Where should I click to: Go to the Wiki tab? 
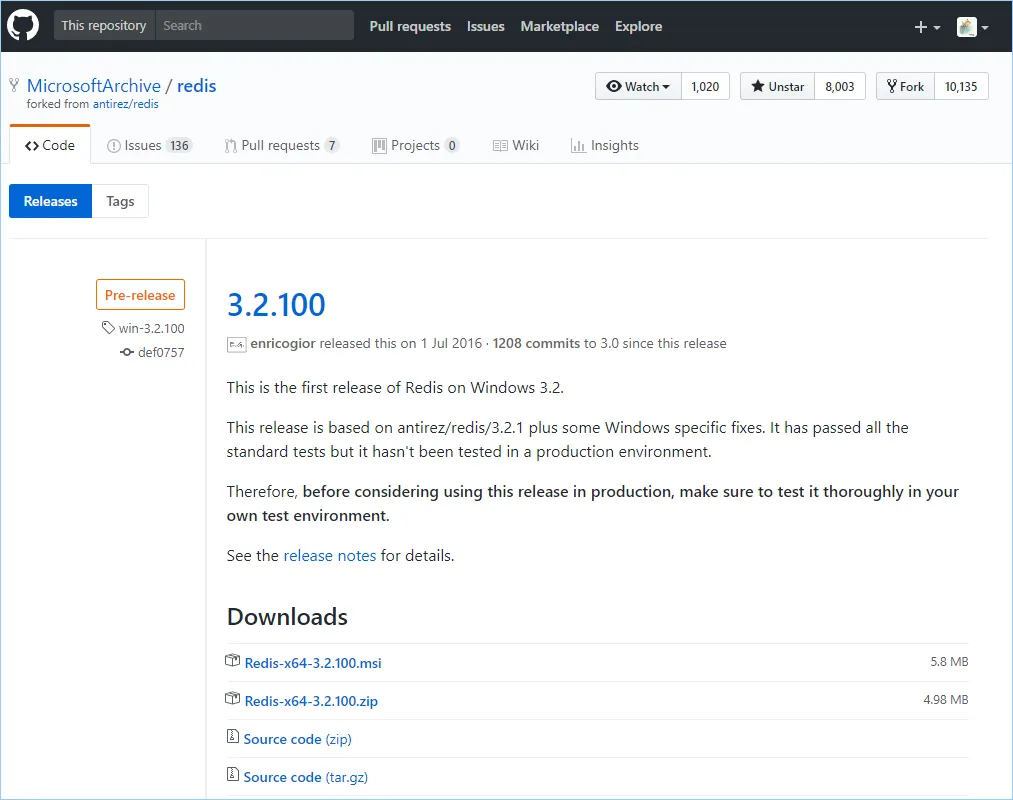(x=516, y=145)
